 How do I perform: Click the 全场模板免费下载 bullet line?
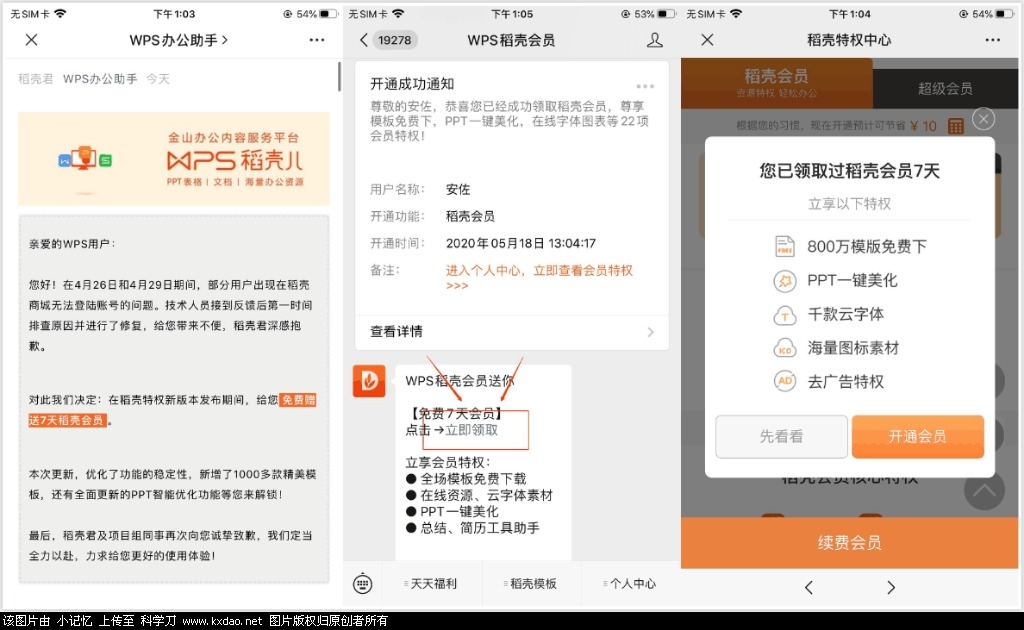466,479
